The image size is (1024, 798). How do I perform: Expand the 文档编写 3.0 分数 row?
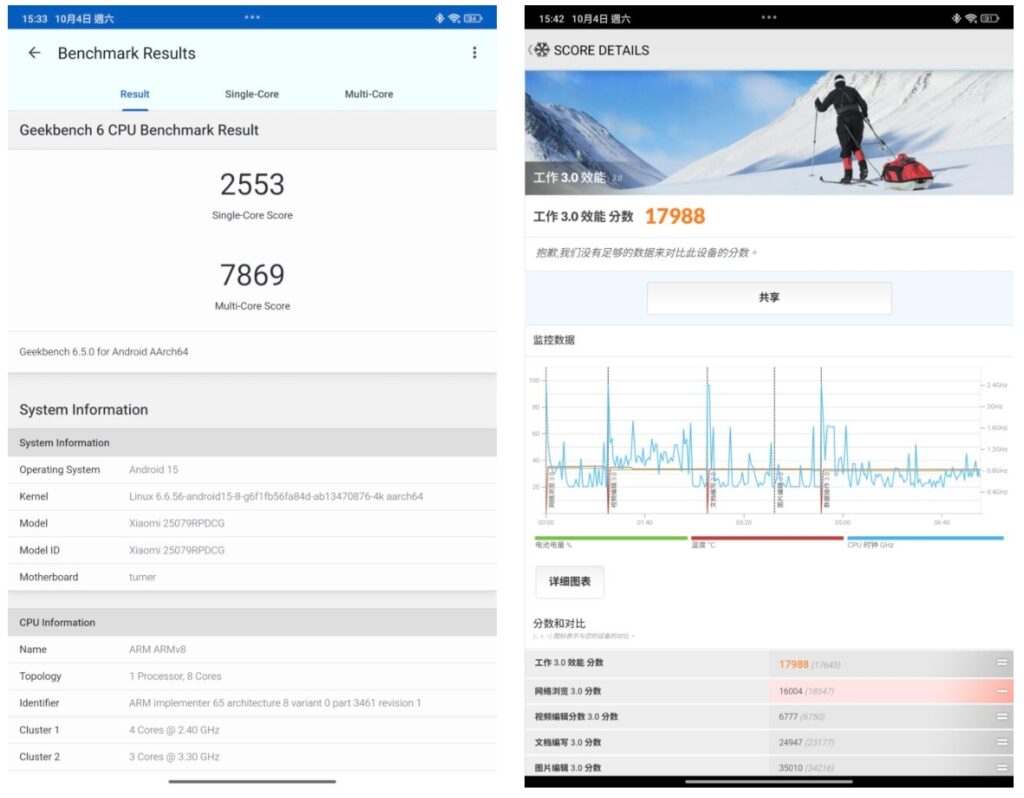point(1001,742)
